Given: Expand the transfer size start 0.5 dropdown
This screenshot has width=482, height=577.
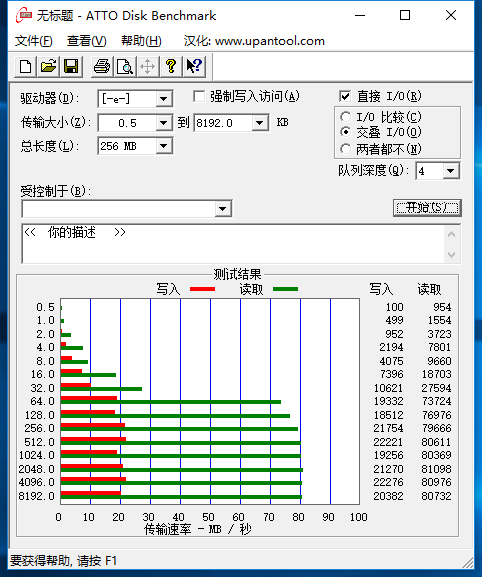Looking at the screenshot, I should pos(163,123).
